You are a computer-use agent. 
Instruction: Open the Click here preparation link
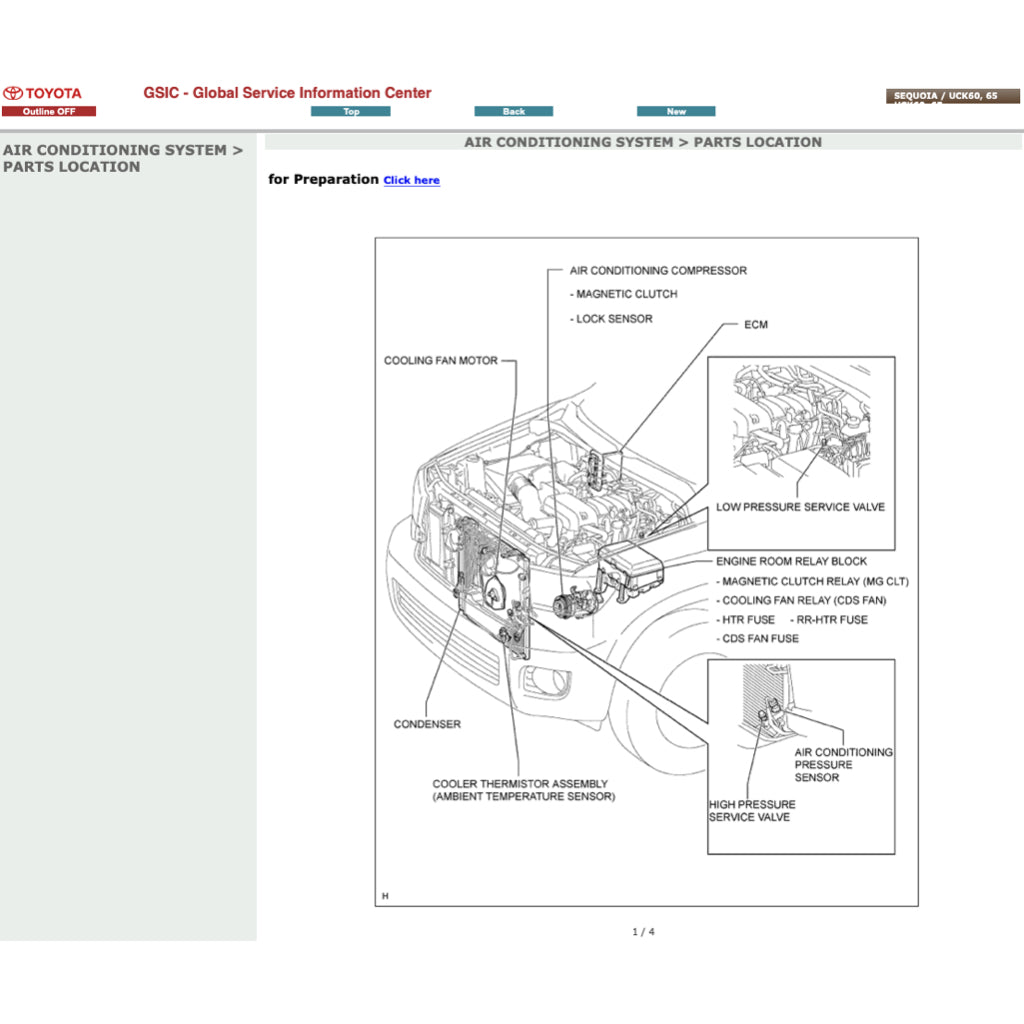pos(411,180)
